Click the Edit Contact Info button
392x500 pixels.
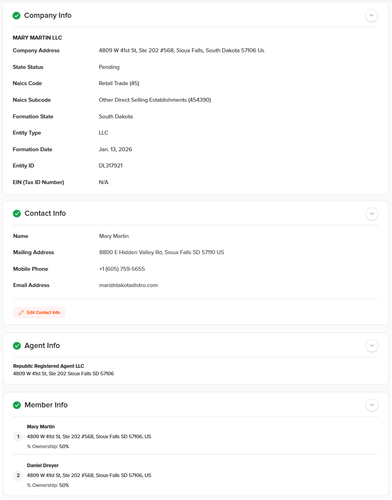(x=39, y=312)
